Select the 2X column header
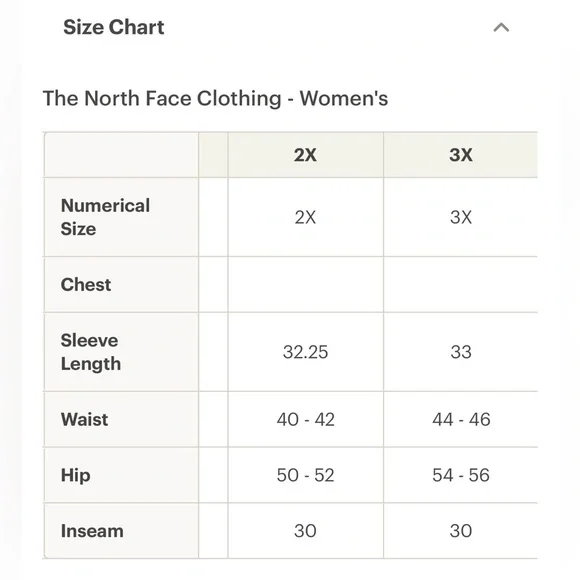Viewport: 580px width, 580px height. pos(306,155)
